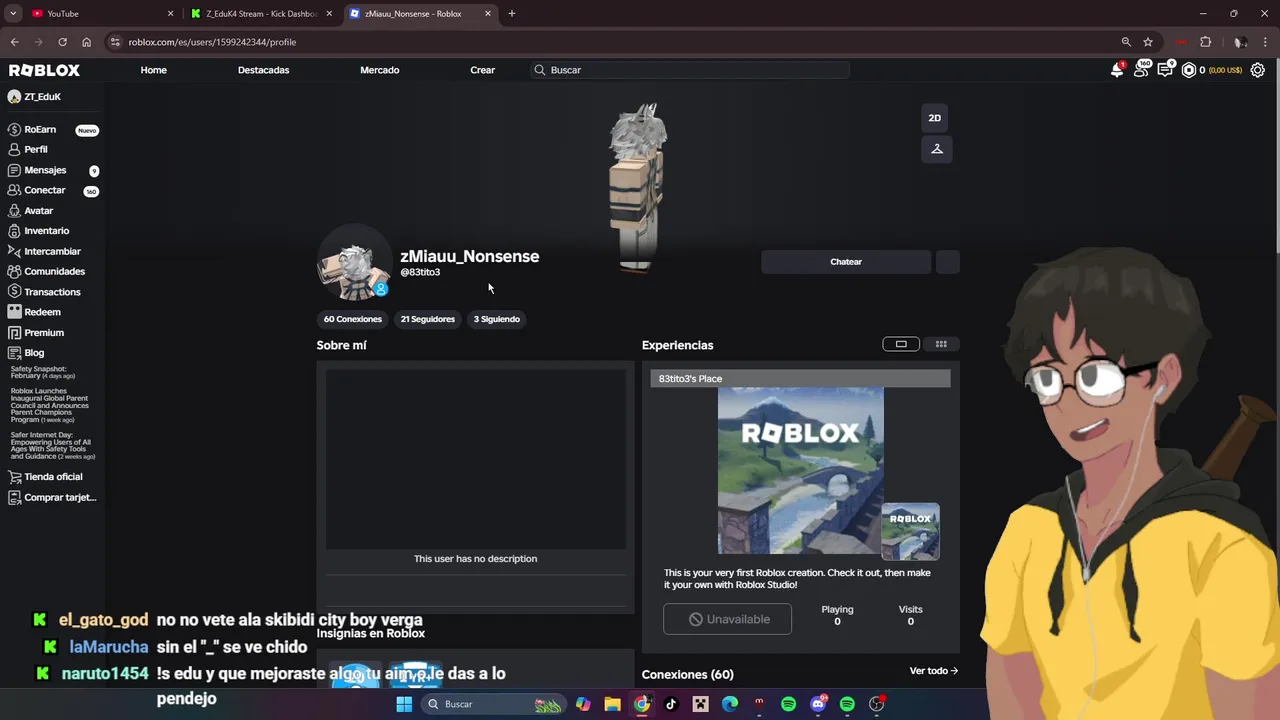The height and width of the screenshot is (720, 1280).
Task: Open Safety Snapshot: February blog post
Action: (x=42, y=372)
